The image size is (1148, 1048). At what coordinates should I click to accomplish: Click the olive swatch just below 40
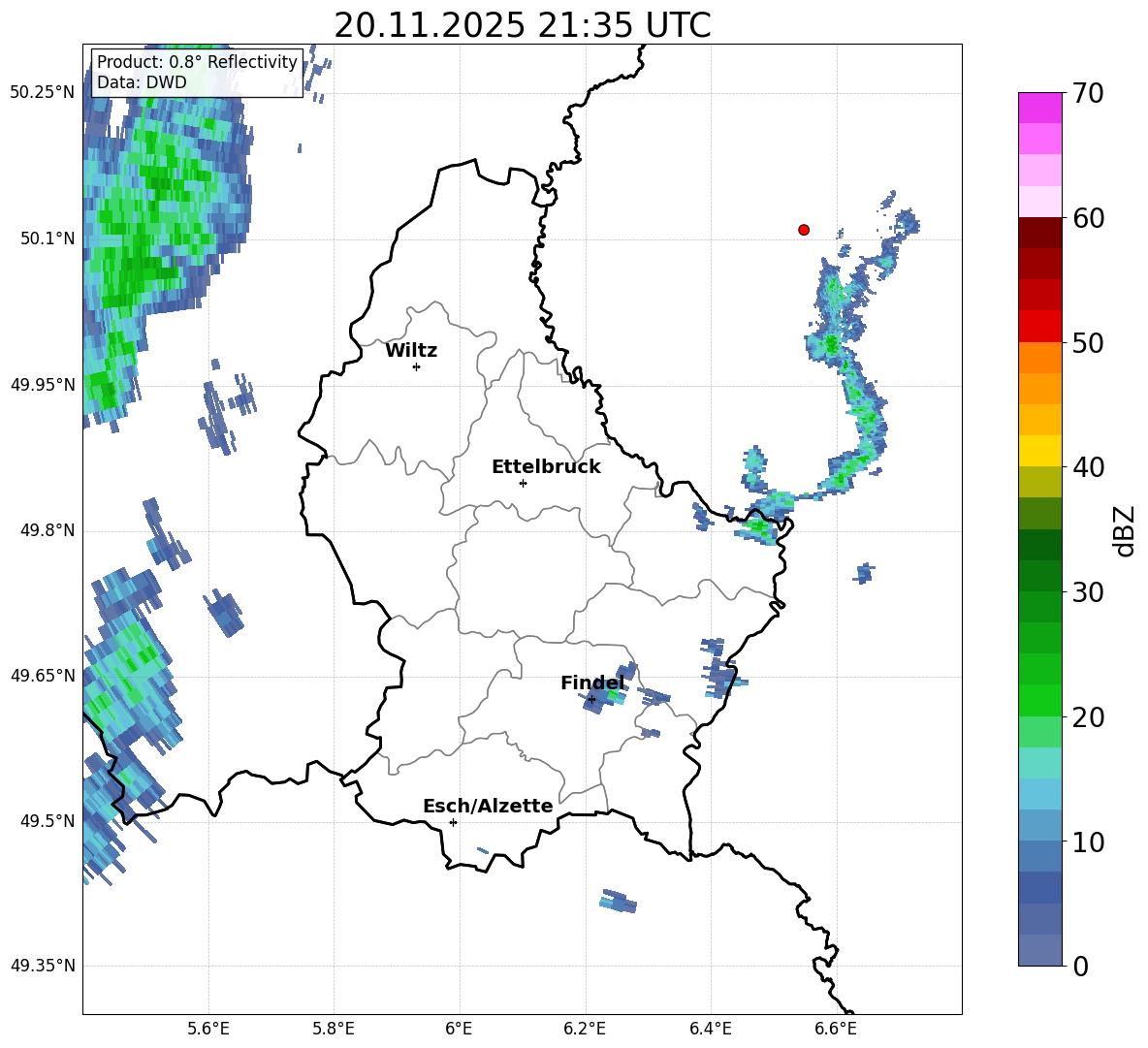1039,482
